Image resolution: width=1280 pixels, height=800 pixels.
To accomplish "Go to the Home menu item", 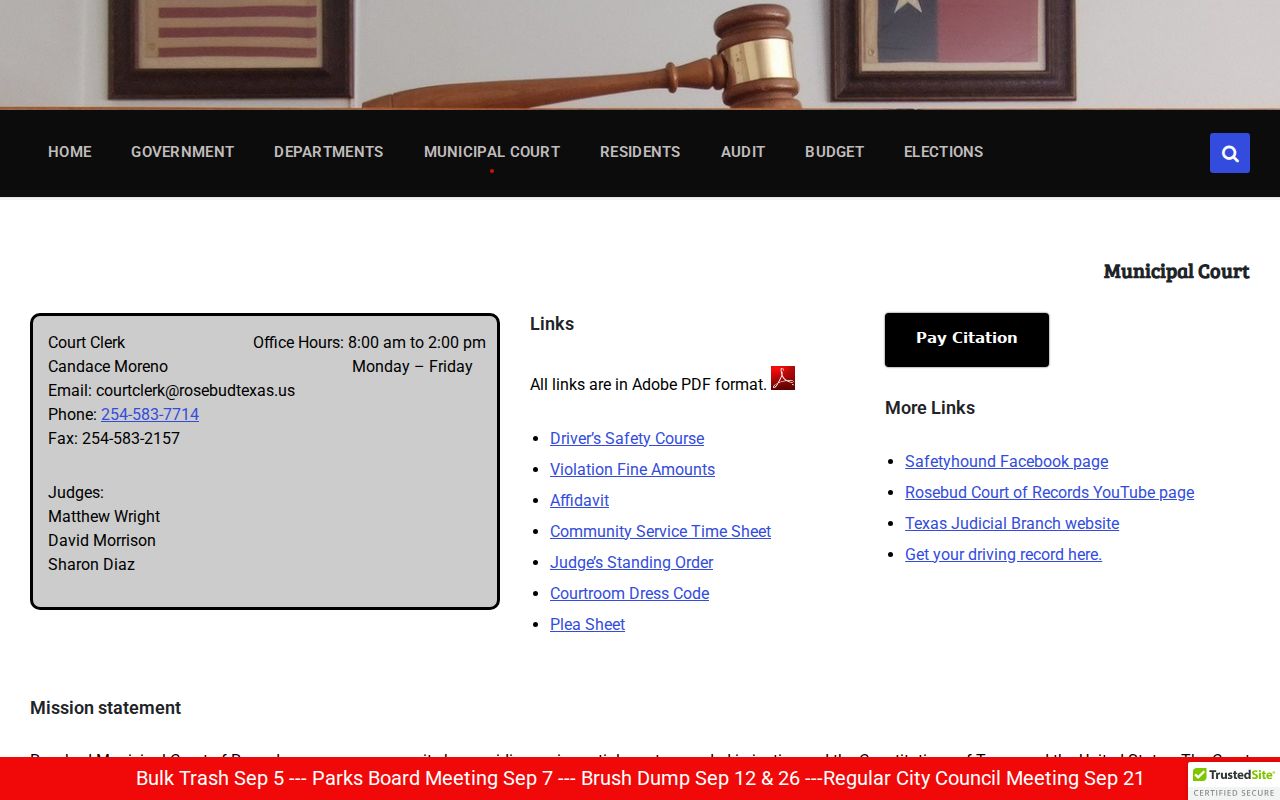I will click(x=70, y=152).
